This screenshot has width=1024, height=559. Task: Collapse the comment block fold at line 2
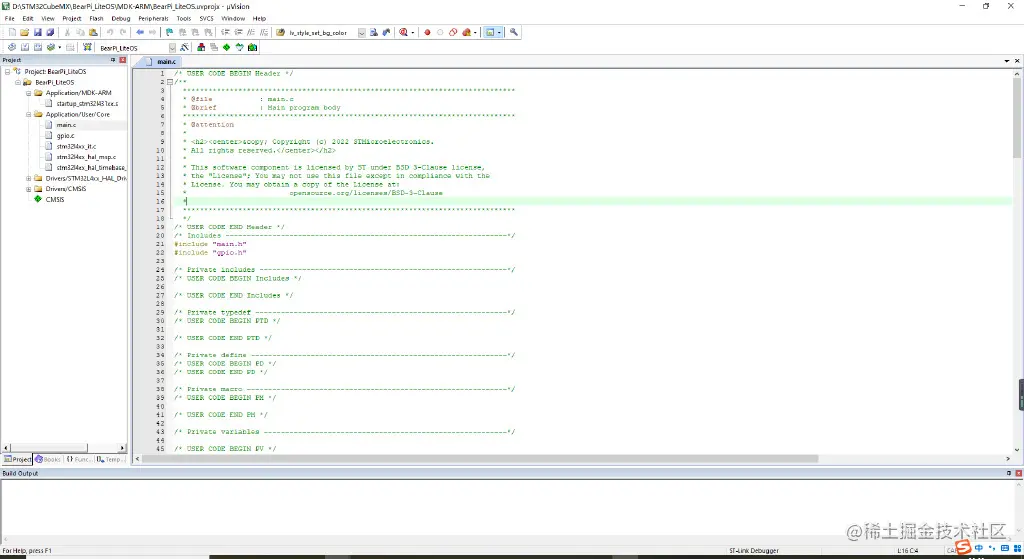click(170, 82)
